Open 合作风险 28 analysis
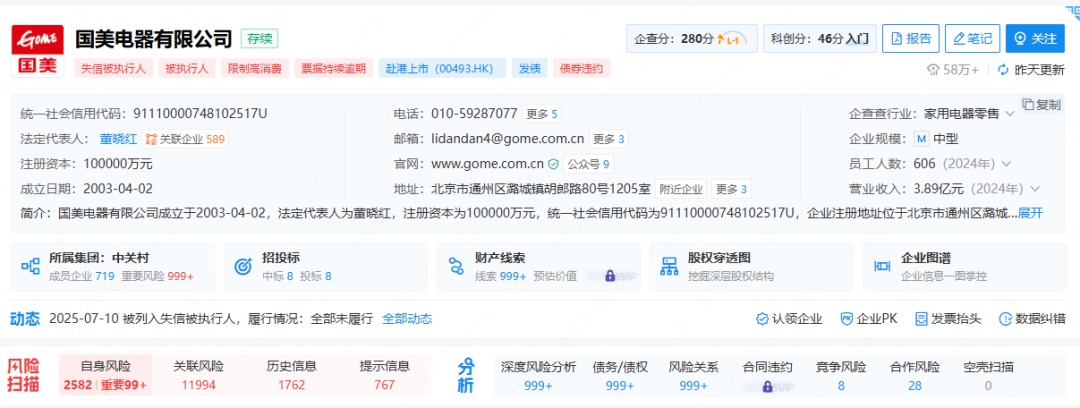 pyautogui.click(x=915, y=376)
